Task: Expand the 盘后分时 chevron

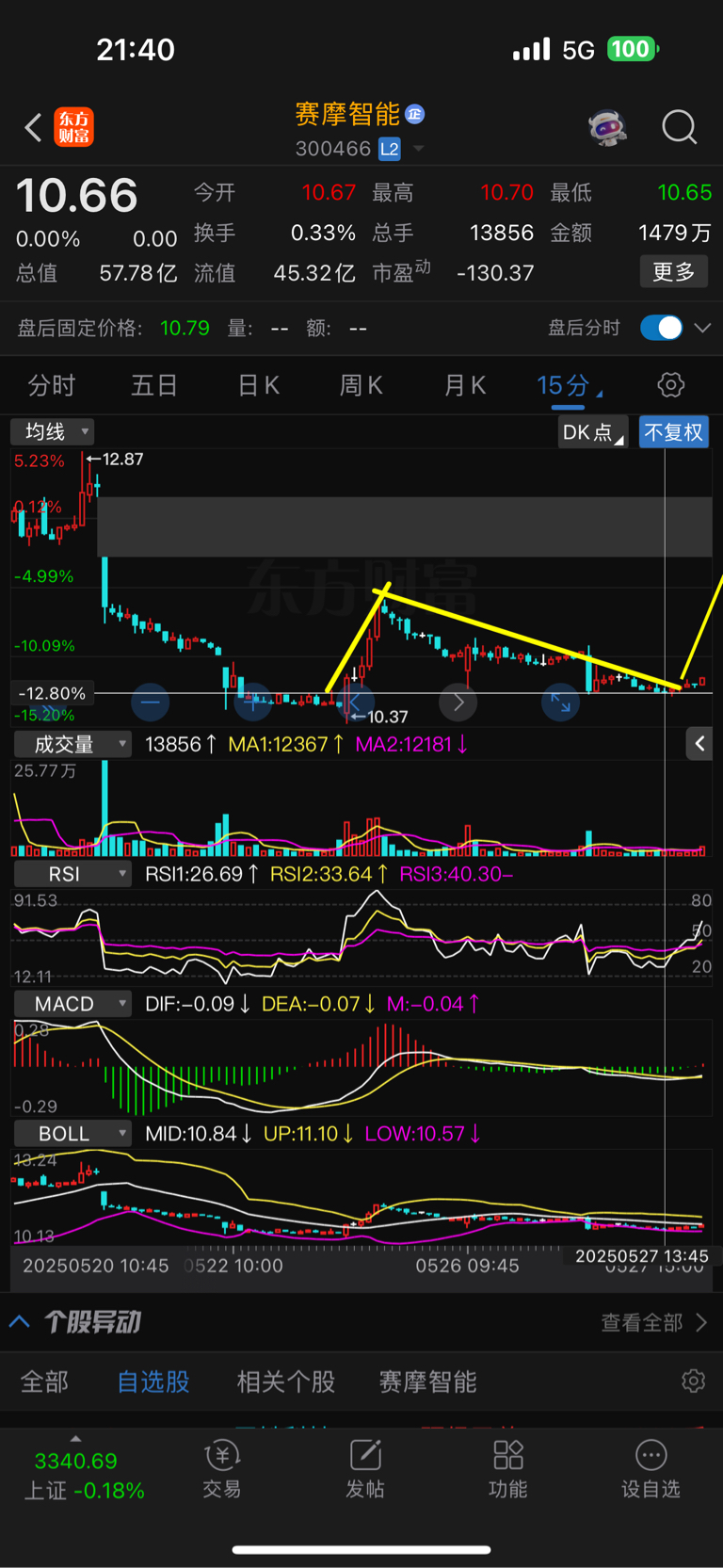Action: pos(702,328)
